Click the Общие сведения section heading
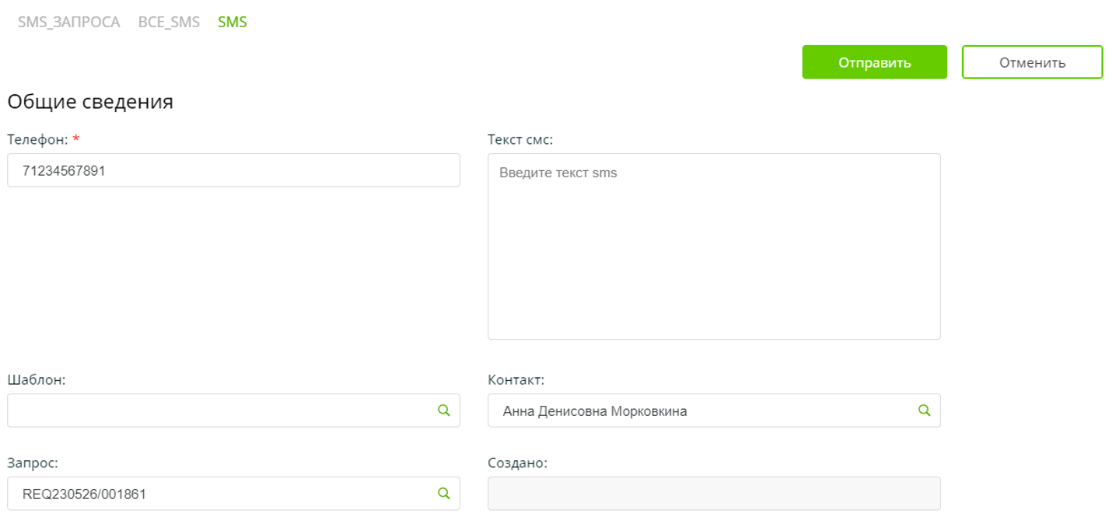 (90, 102)
